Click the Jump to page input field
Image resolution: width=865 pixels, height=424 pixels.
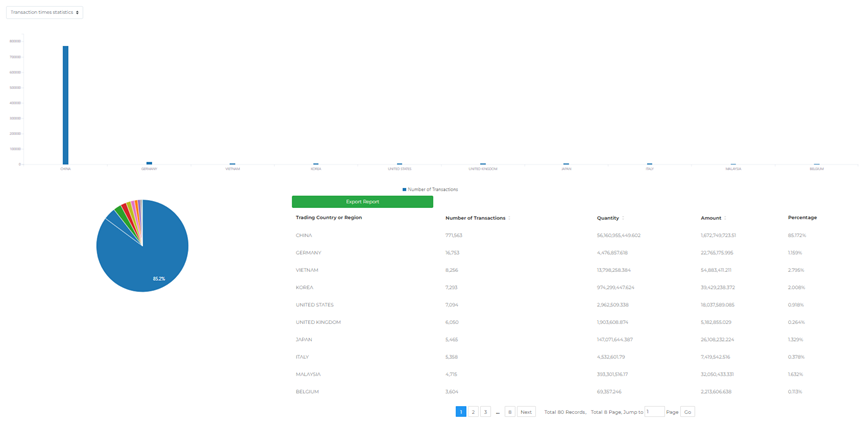[654, 412]
